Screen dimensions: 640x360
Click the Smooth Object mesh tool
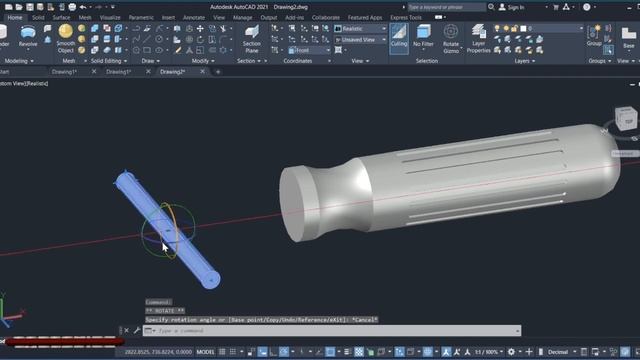[65, 39]
